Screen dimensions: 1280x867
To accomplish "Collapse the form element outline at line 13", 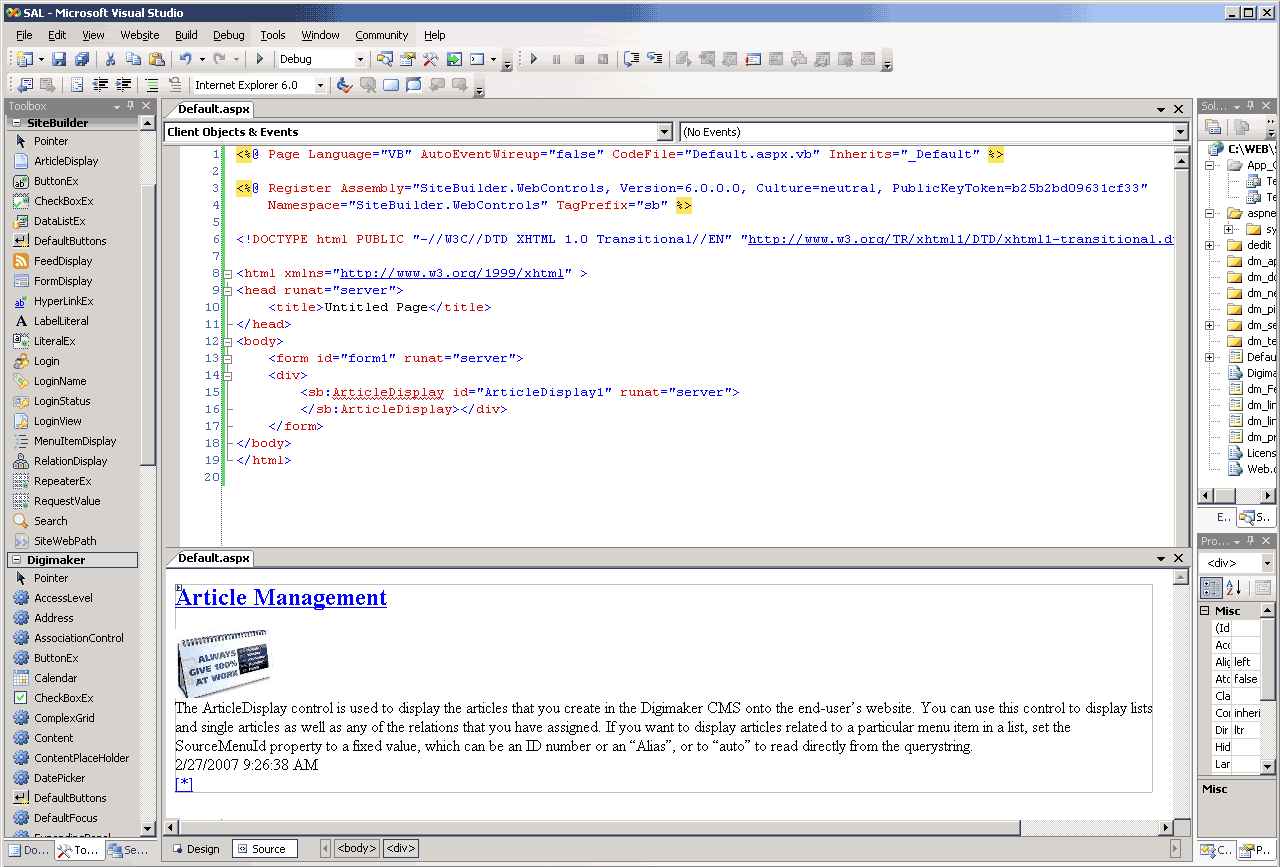I will (x=229, y=359).
